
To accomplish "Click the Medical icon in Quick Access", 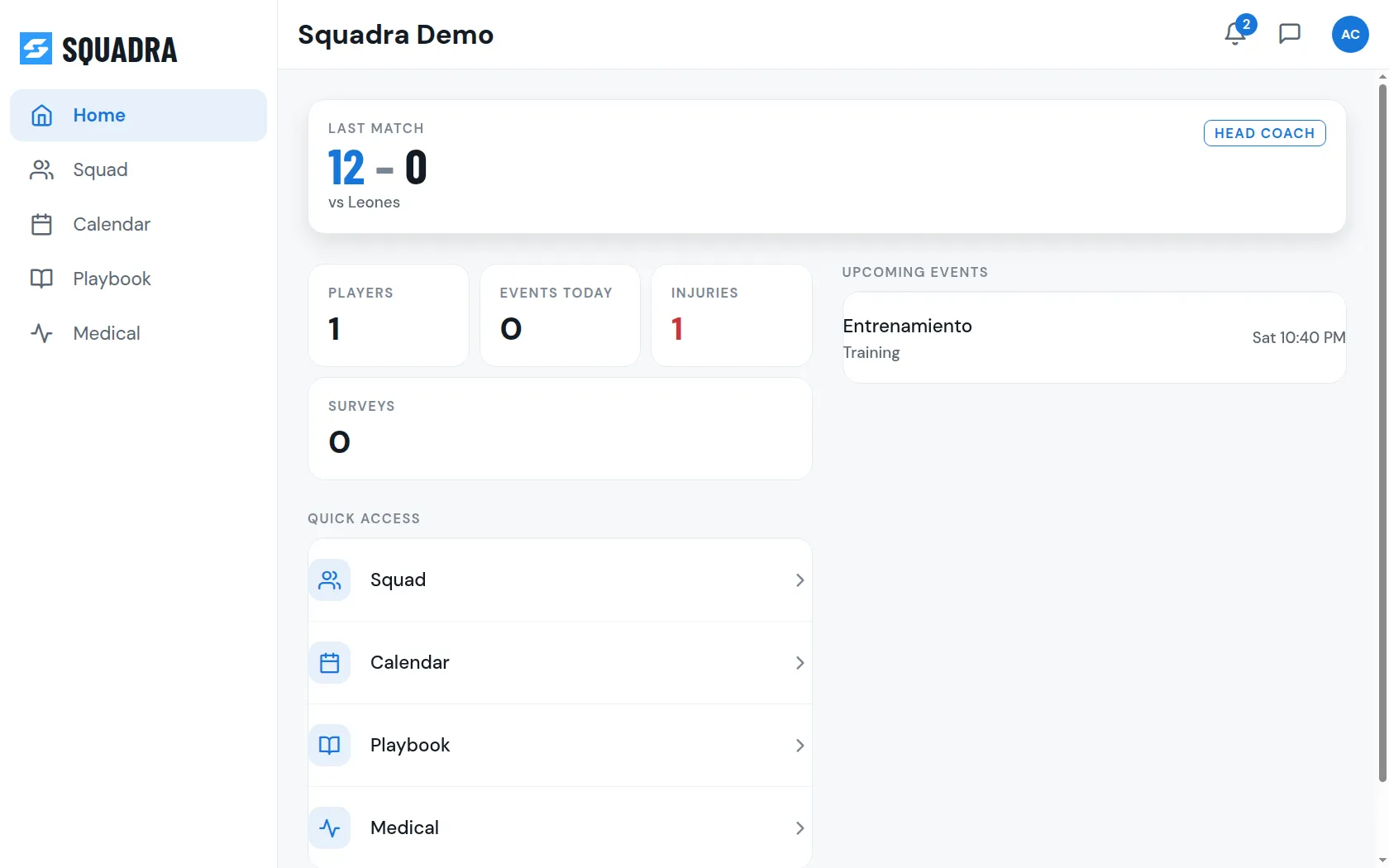I will [329, 827].
